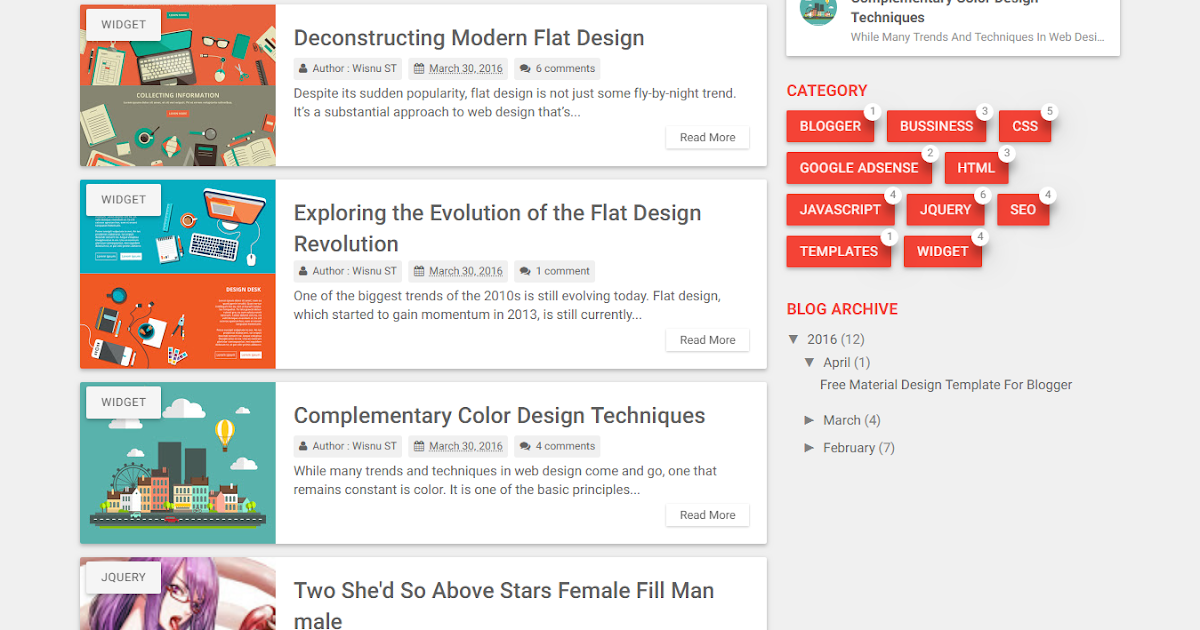Select the CSS category tag
Image resolution: width=1200 pixels, height=630 pixels.
coord(1025,126)
